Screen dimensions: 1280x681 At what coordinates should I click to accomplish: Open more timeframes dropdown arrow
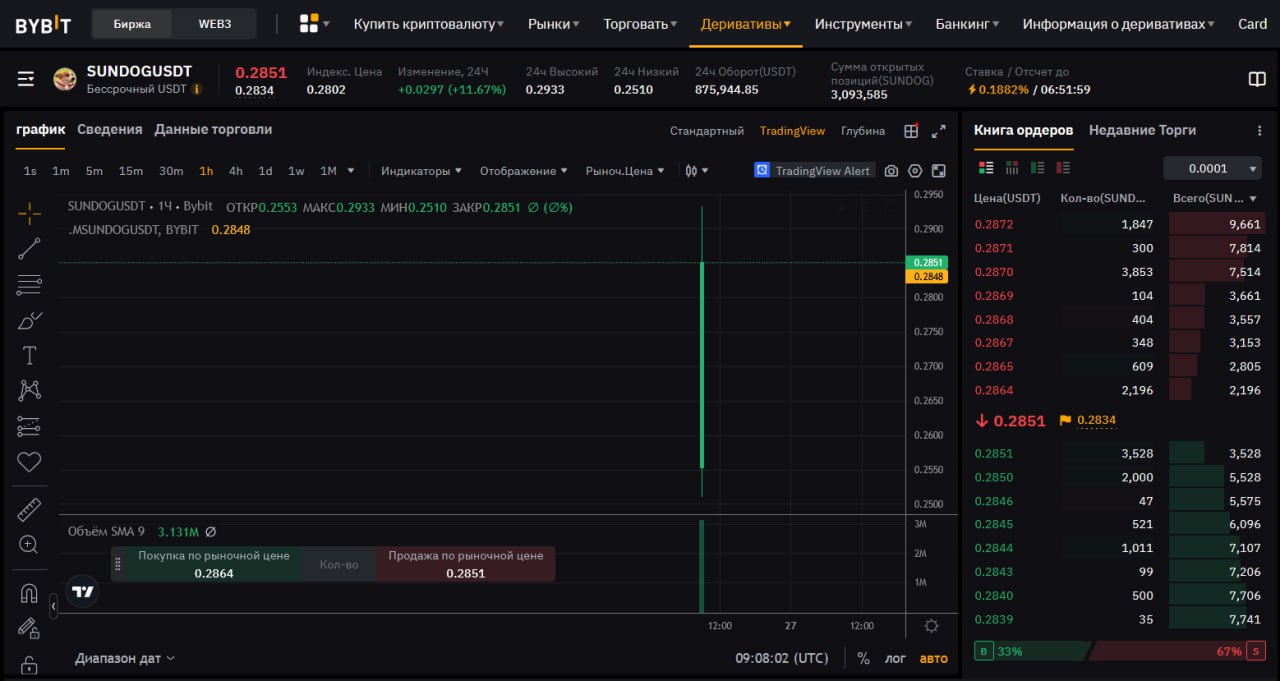coord(351,171)
